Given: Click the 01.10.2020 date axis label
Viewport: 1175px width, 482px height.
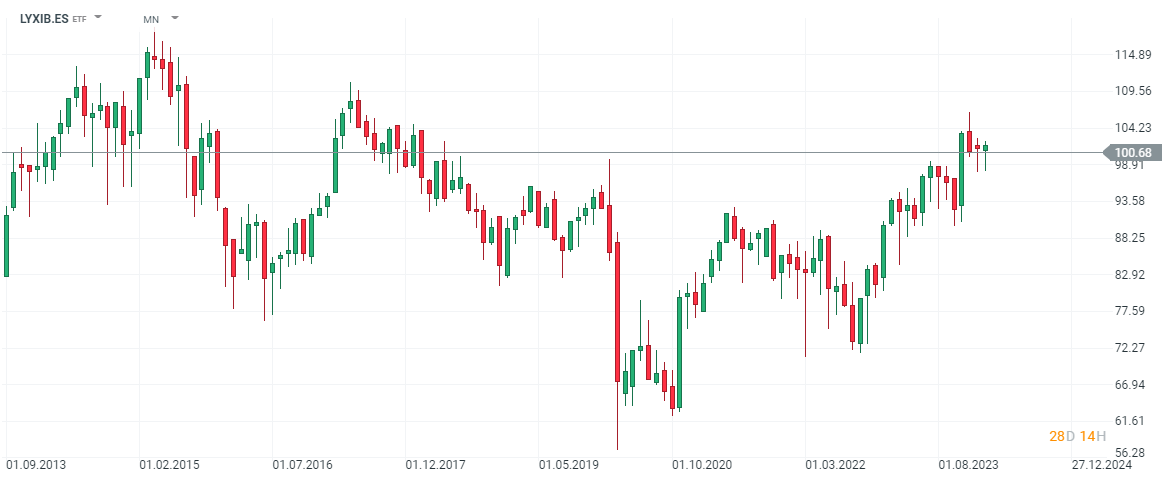Looking at the screenshot, I should (x=702, y=465).
